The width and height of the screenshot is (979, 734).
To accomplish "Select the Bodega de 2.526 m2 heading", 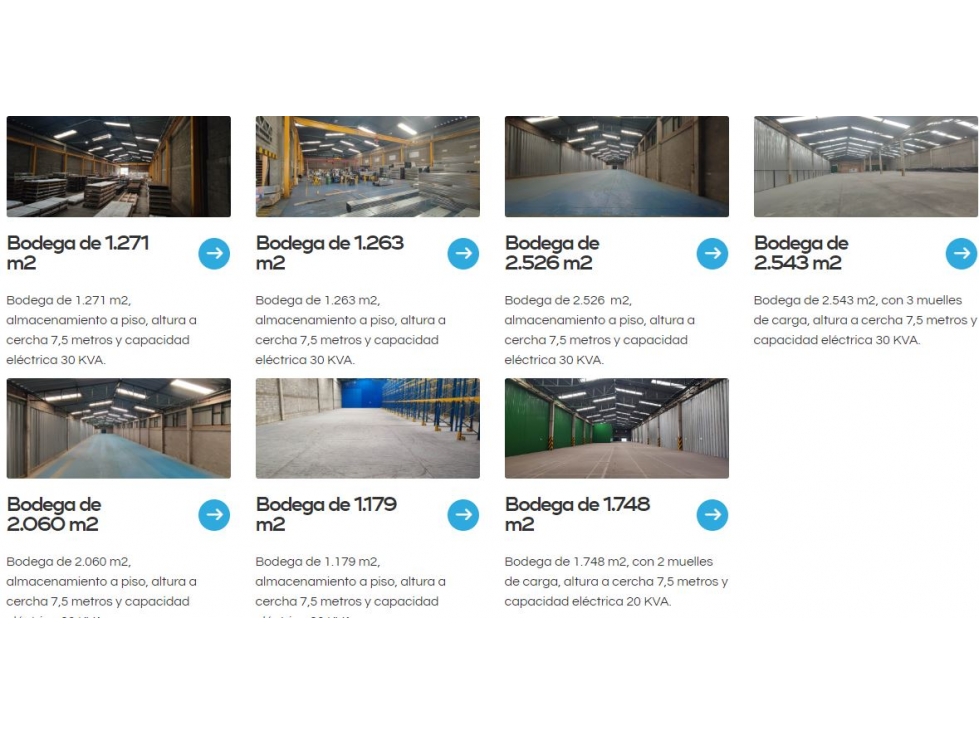I will [x=553, y=253].
